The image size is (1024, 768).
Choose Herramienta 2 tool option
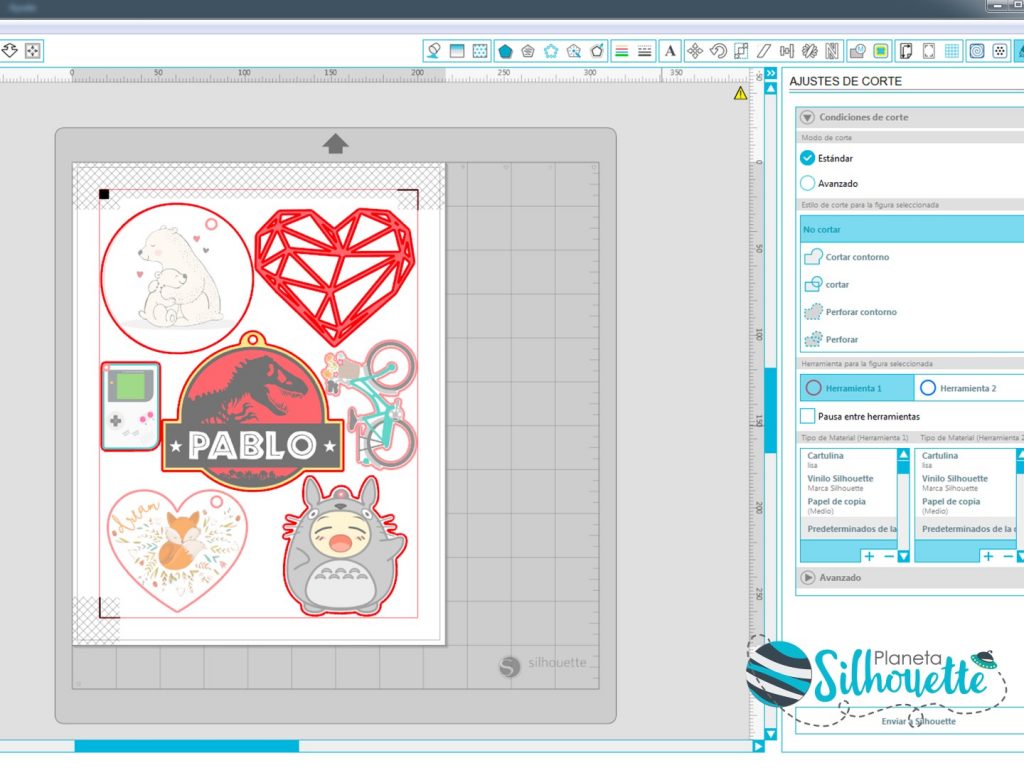[x=970, y=388]
